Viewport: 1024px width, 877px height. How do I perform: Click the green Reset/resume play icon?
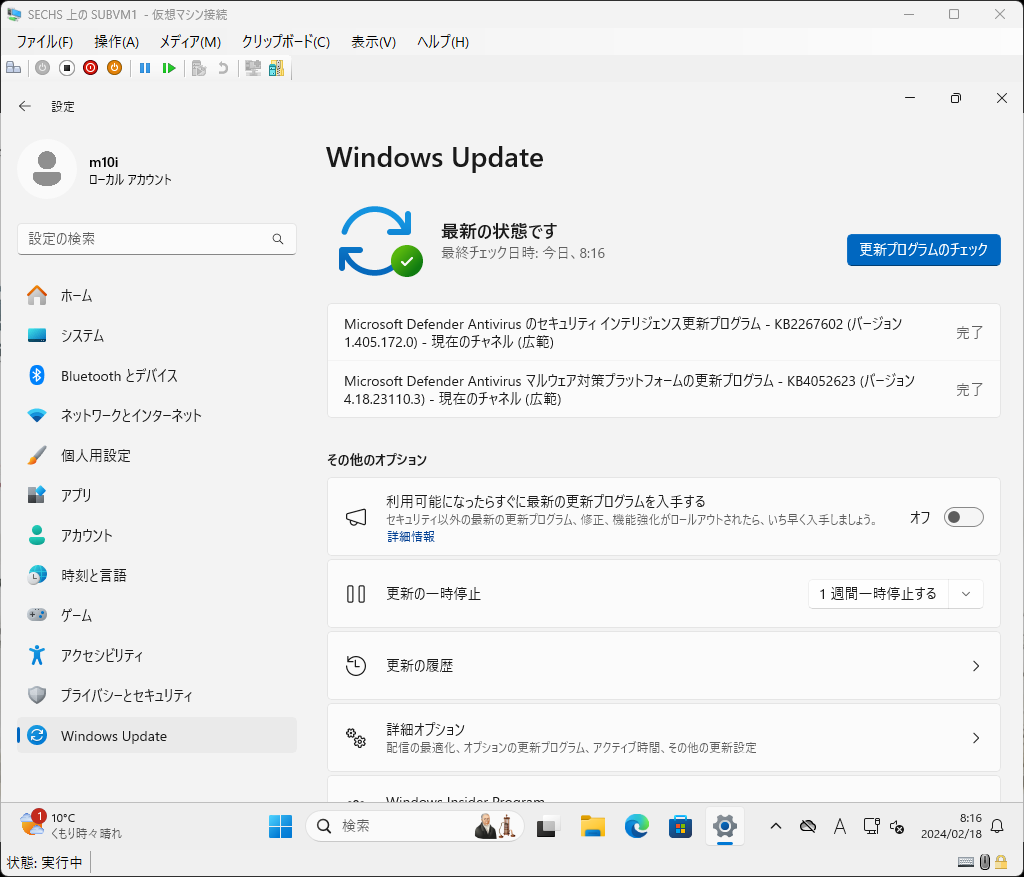click(x=169, y=67)
